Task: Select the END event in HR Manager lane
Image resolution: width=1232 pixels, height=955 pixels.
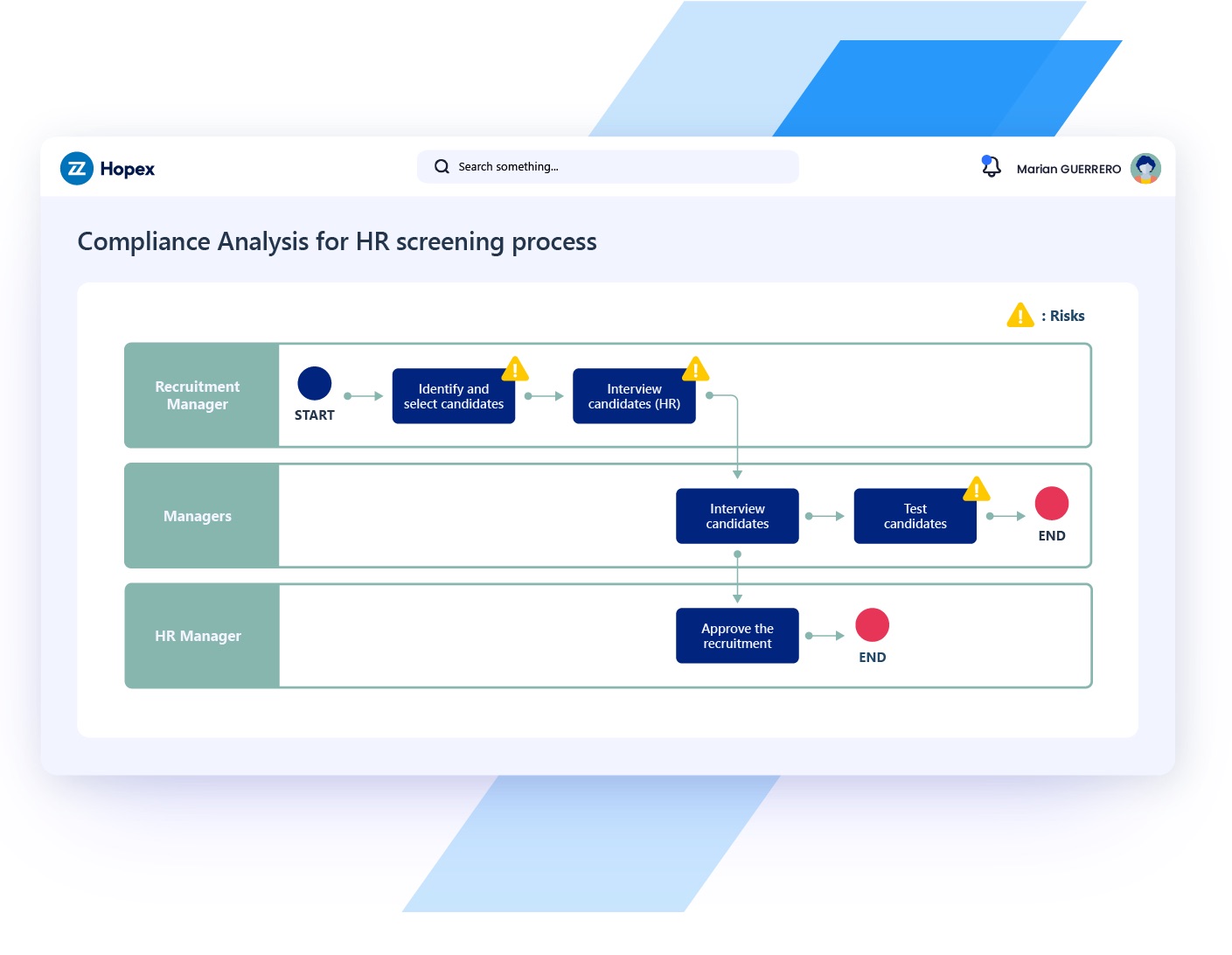Action: click(x=872, y=625)
